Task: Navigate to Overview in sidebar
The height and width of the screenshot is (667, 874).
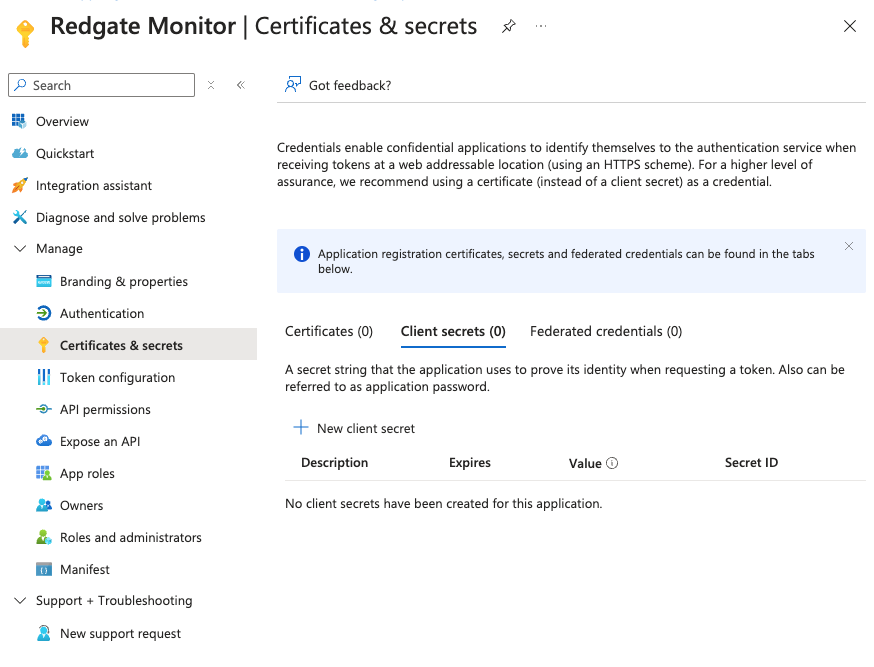Action: click(x=62, y=121)
